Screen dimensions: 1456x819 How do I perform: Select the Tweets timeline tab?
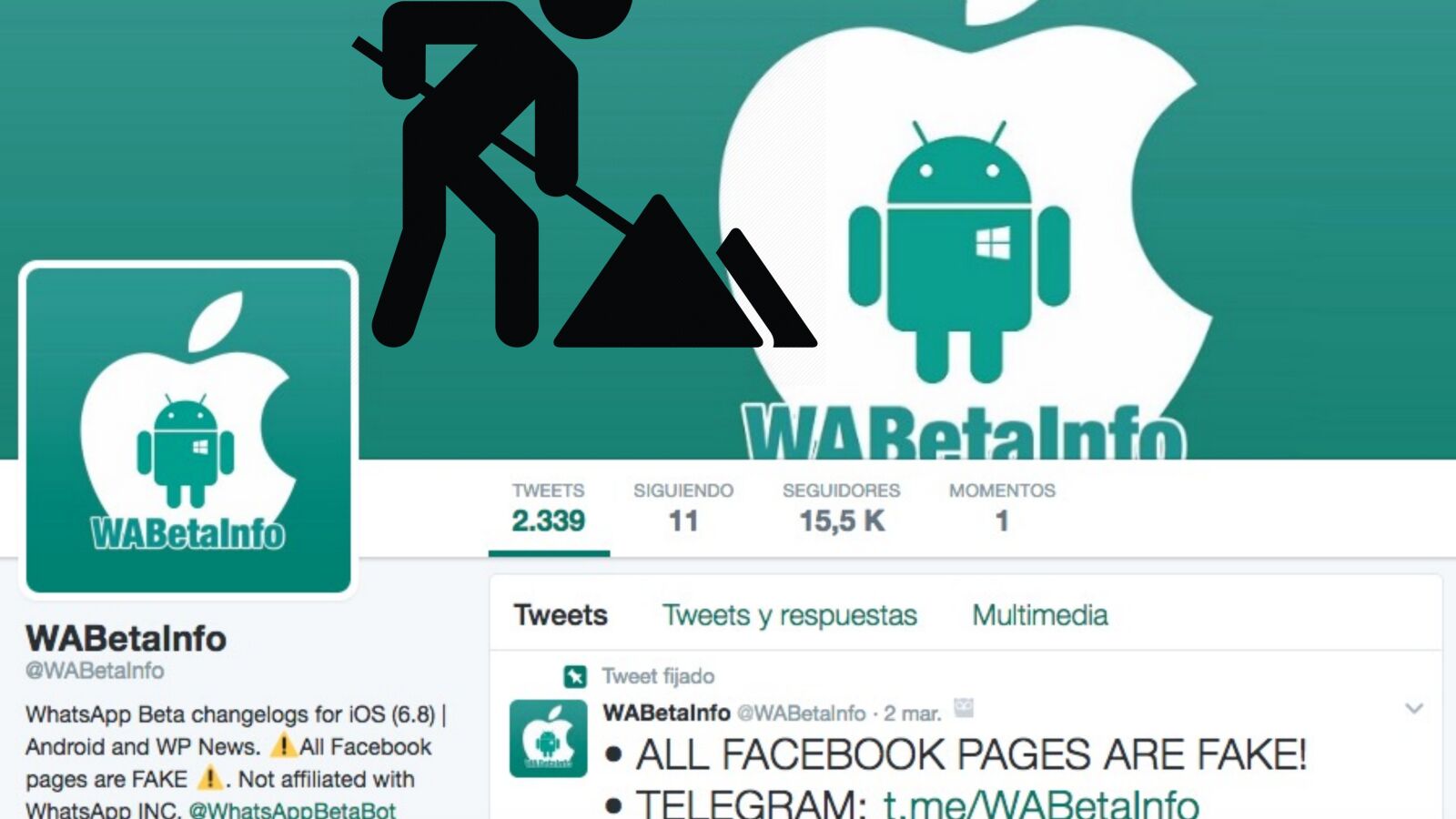click(x=561, y=615)
